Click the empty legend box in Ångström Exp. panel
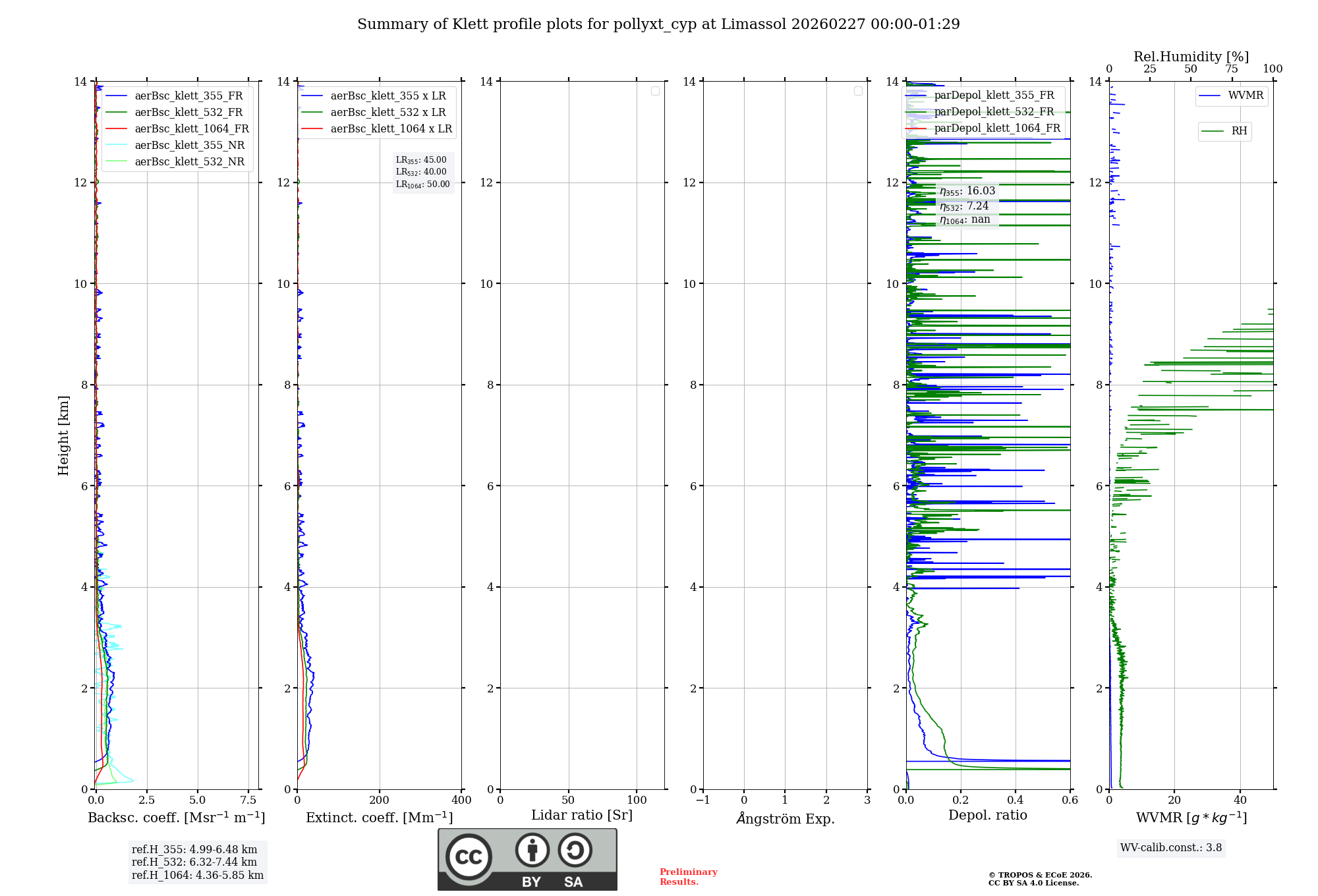 tap(858, 91)
